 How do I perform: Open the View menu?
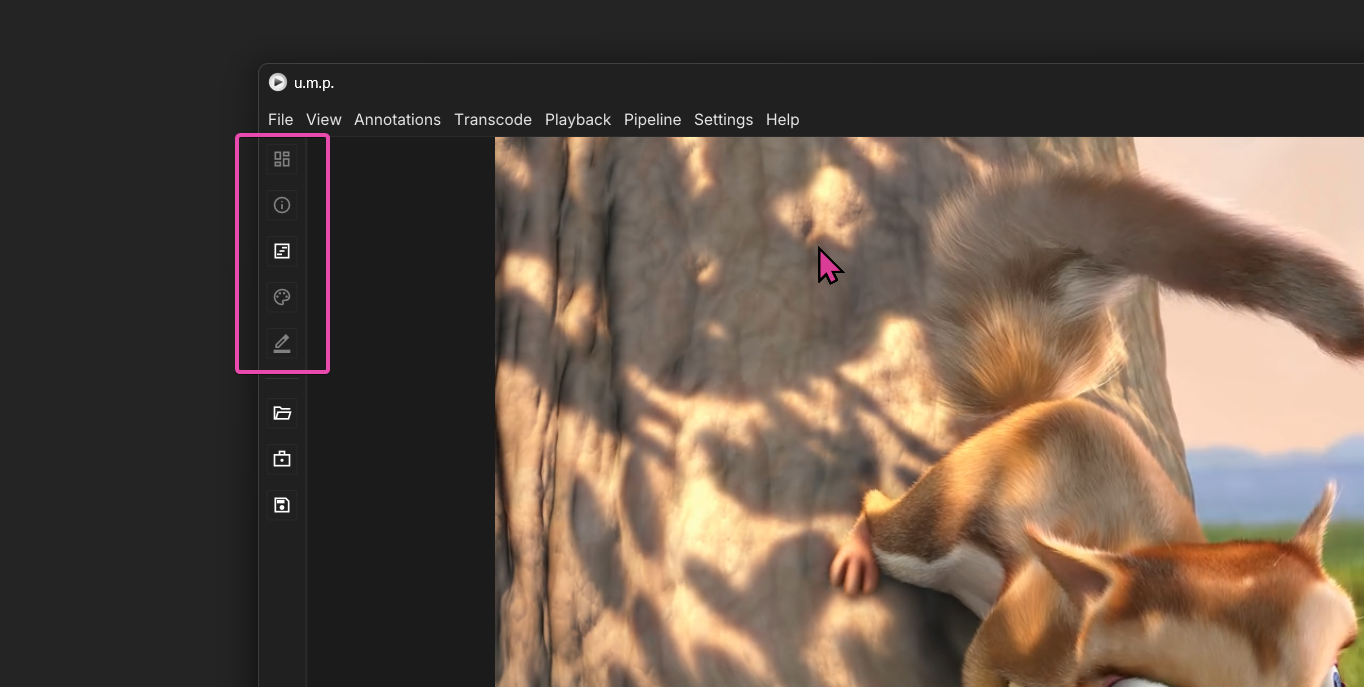pos(323,119)
